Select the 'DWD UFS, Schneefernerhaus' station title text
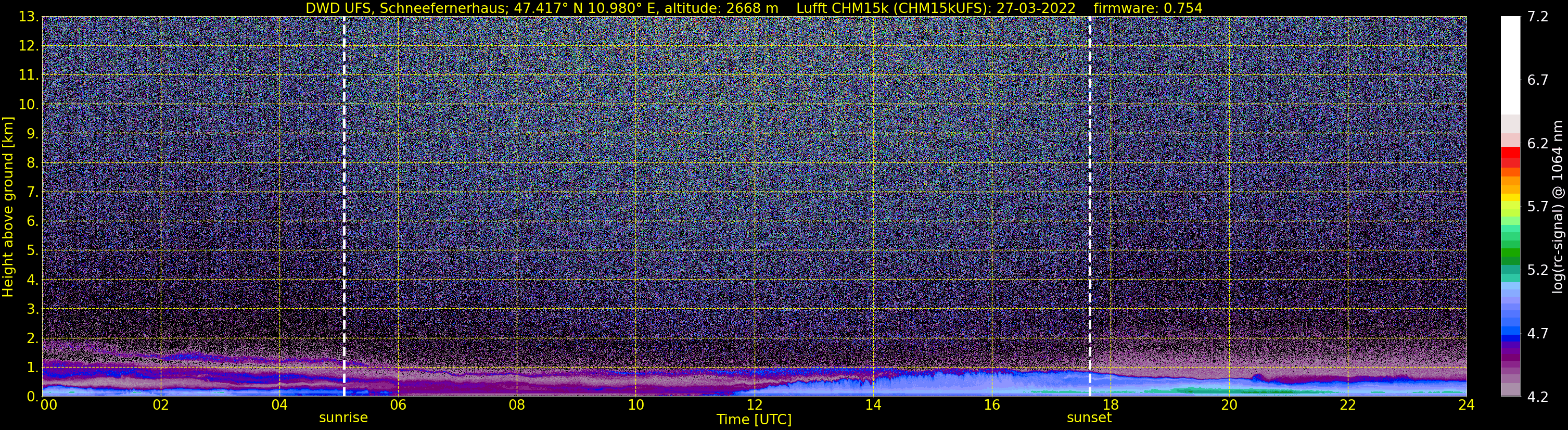Image resolution: width=1568 pixels, height=430 pixels. [x=406, y=8]
